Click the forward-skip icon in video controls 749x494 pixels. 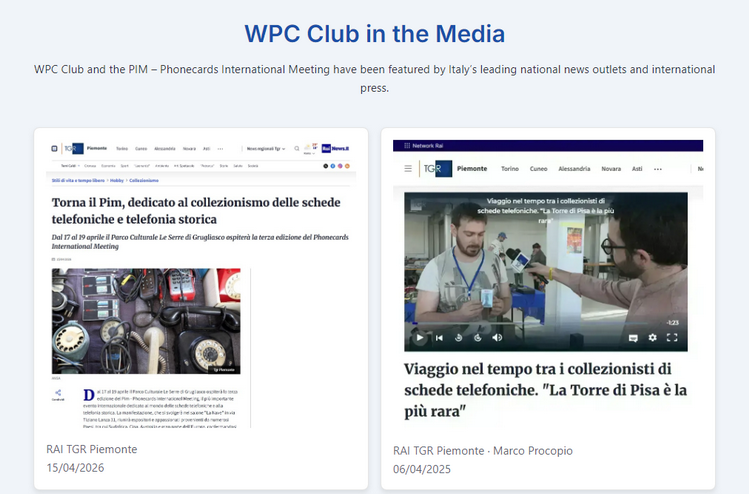click(x=478, y=338)
